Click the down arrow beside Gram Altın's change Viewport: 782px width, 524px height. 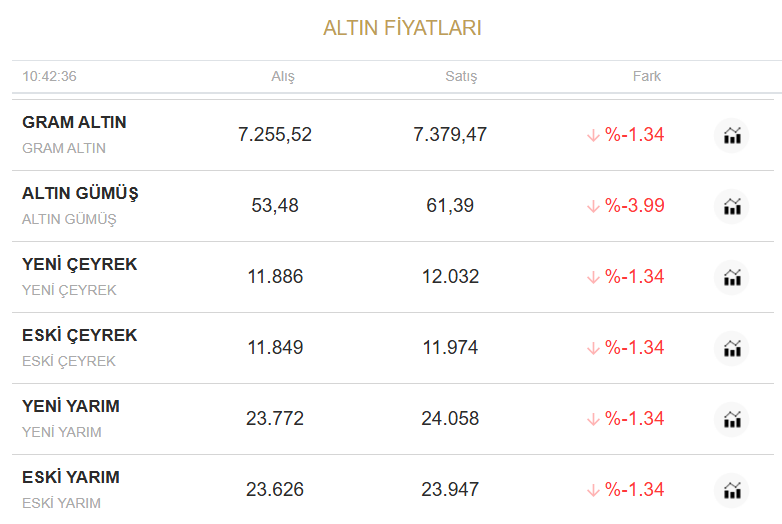[593, 135]
